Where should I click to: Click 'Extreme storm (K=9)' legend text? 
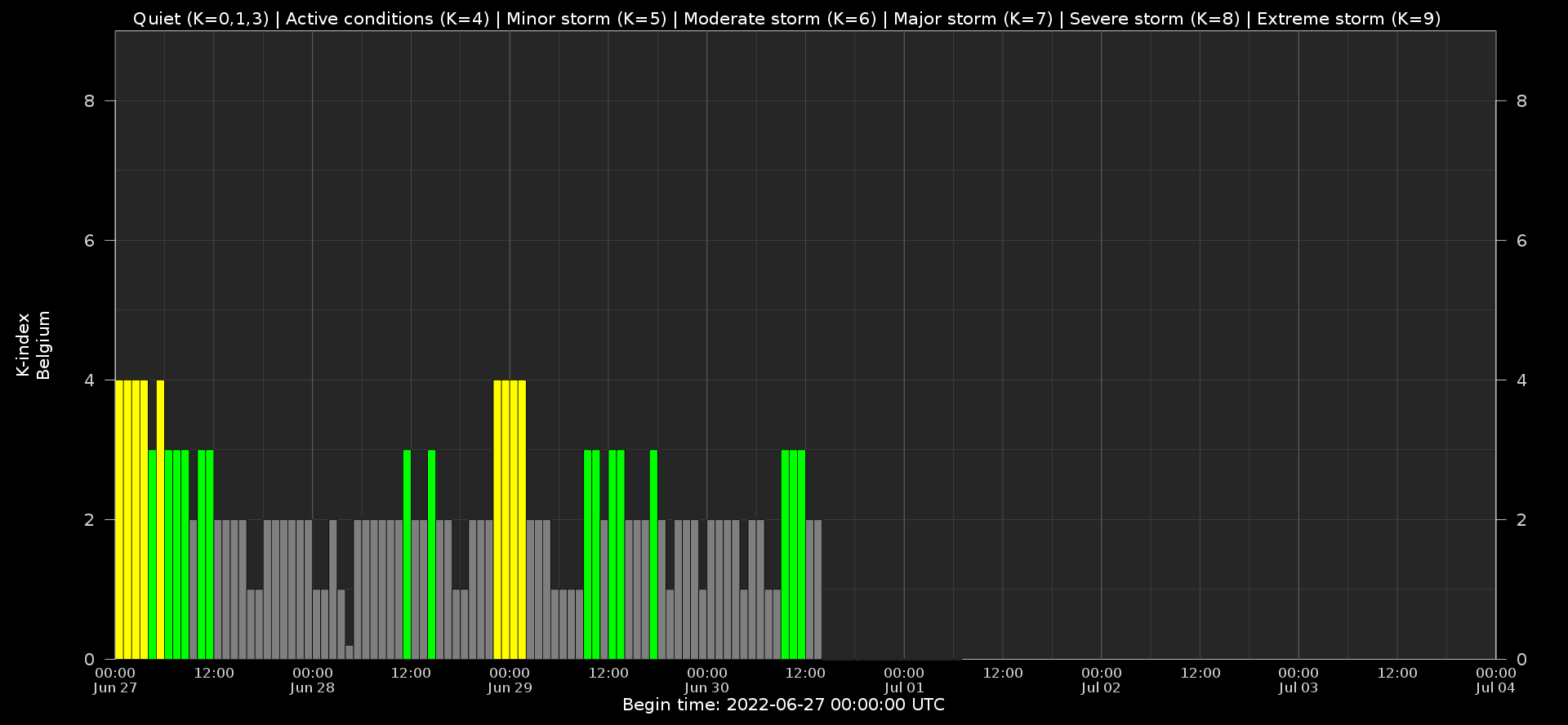1349,19
